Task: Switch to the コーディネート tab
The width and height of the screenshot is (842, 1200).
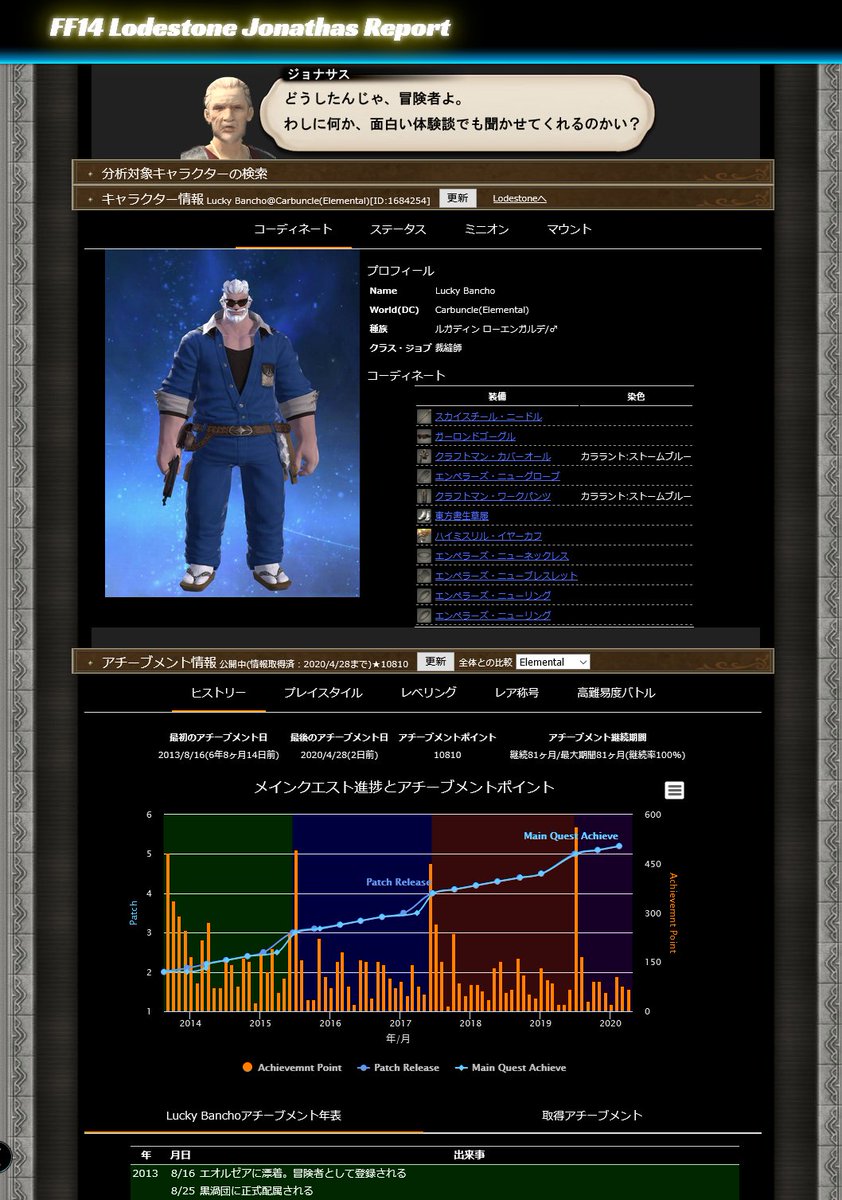Action: [x=293, y=229]
